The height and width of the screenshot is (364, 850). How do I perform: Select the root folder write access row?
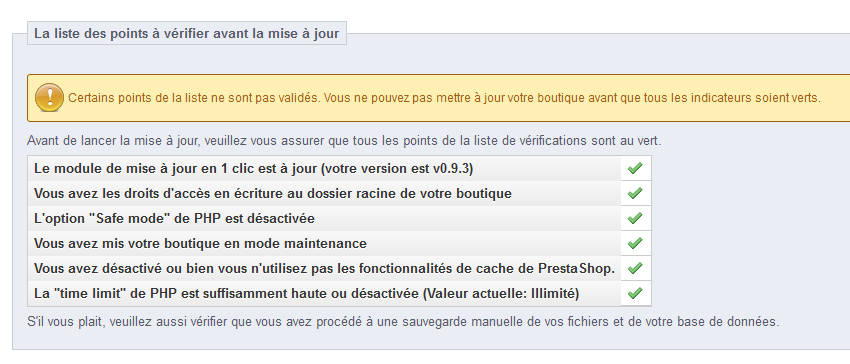pos(339,193)
